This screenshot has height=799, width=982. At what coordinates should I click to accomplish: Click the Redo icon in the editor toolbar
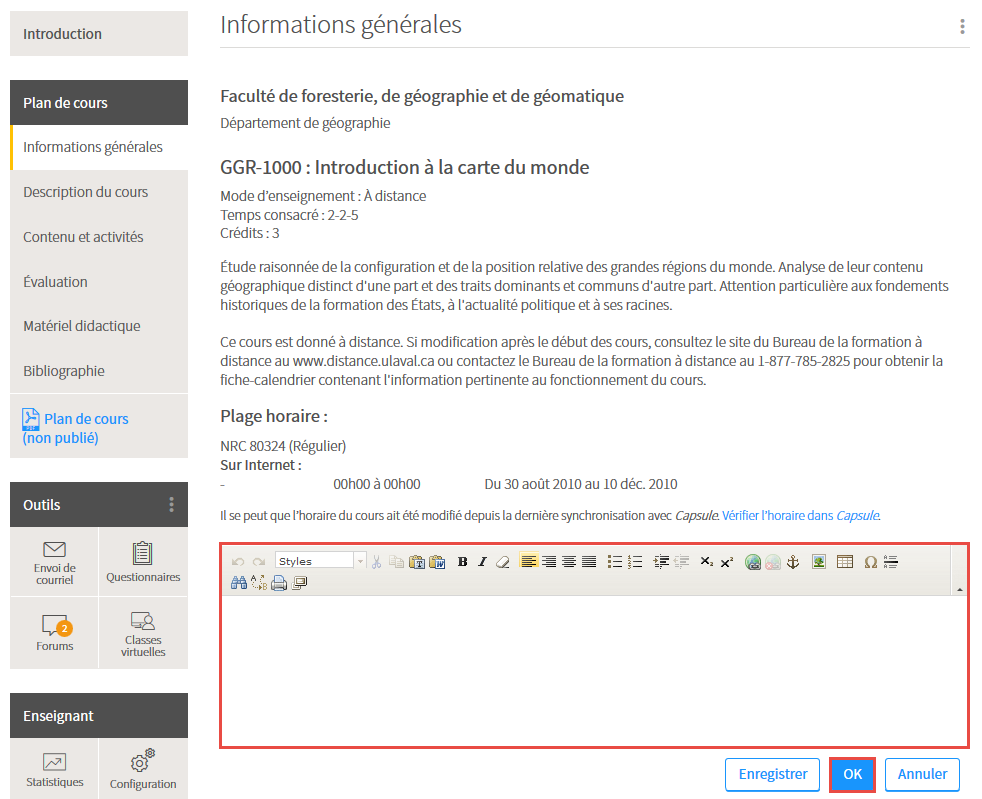[x=259, y=562]
